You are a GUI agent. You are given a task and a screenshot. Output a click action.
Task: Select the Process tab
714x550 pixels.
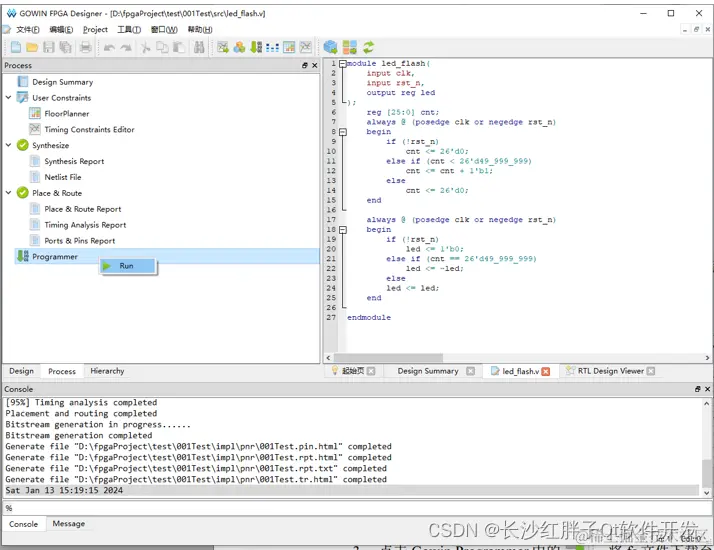(62, 372)
